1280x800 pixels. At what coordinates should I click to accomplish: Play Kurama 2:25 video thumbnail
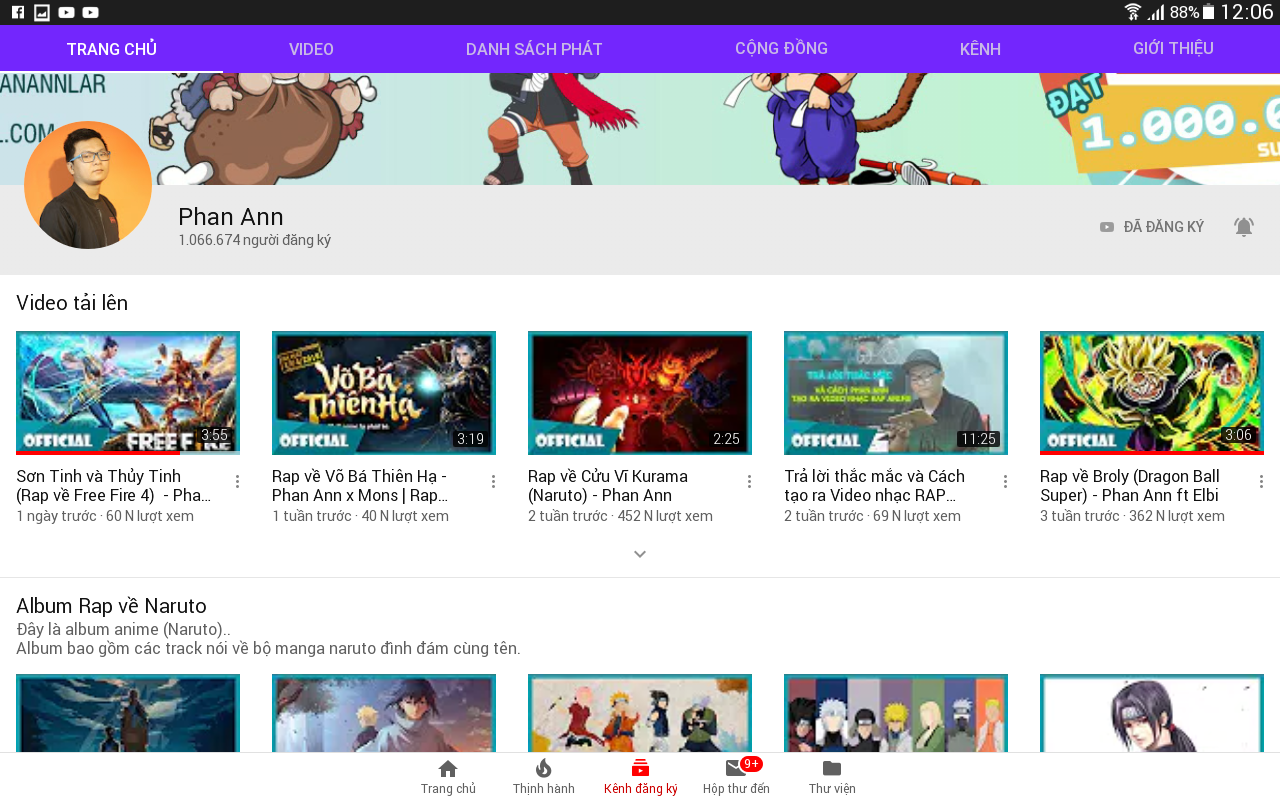click(x=640, y=393)
